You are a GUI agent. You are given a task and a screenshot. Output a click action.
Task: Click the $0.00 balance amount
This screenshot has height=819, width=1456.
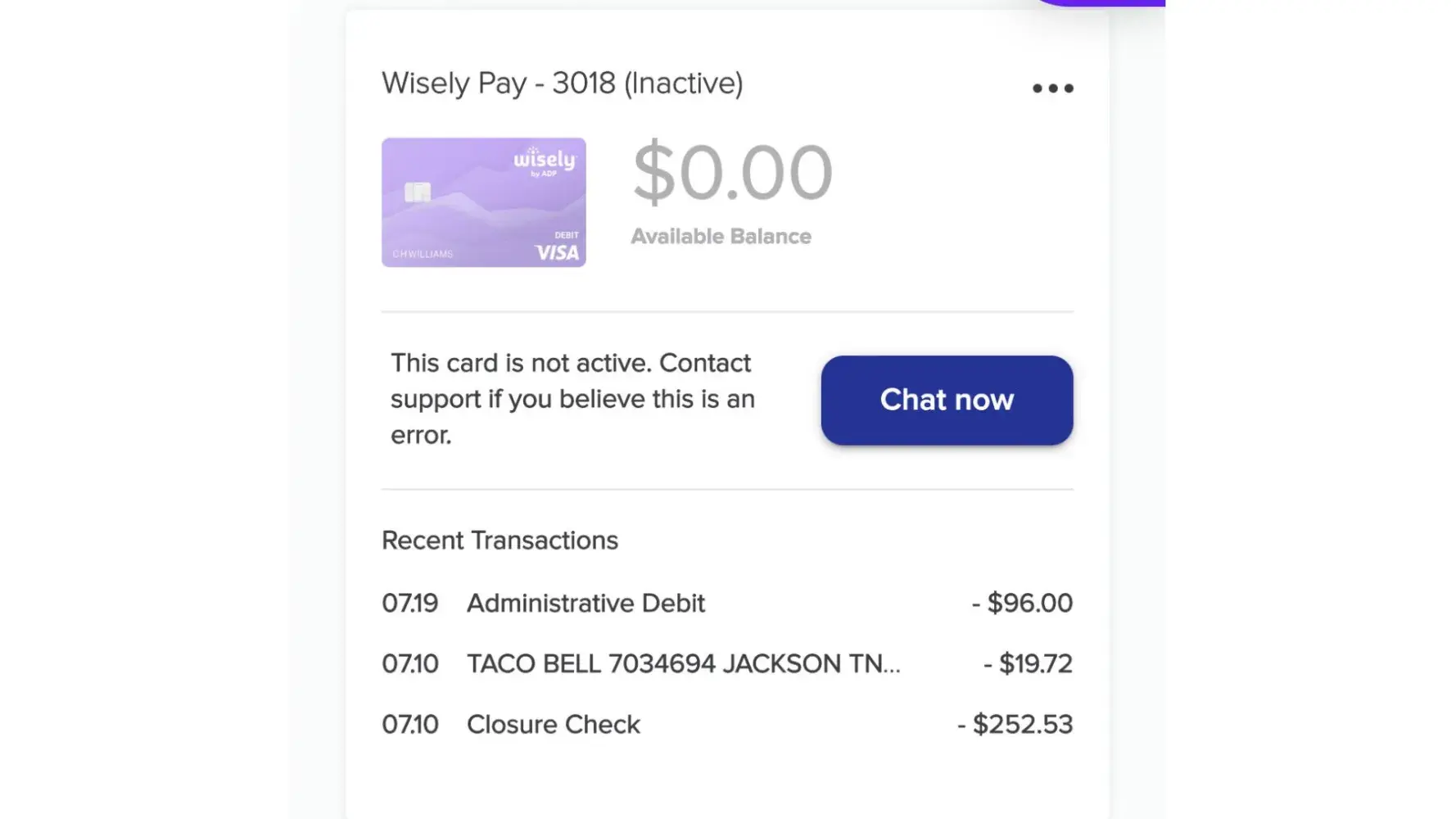point(732,173)
